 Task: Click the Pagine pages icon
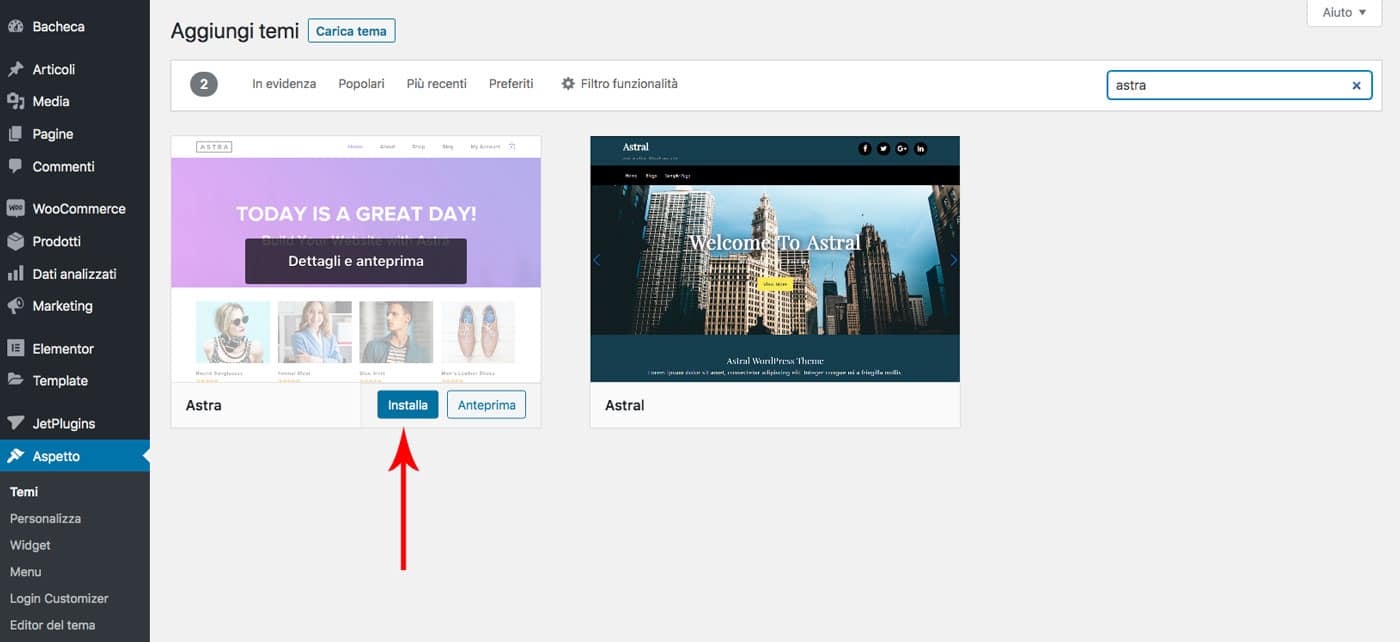click(x=15, y=134)
